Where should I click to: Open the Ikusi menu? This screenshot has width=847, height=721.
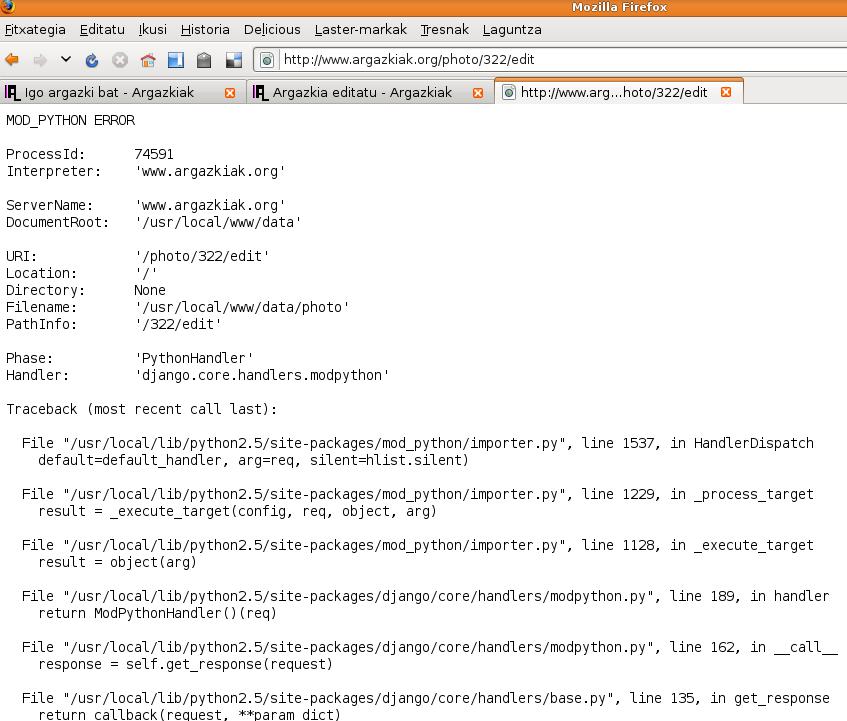pos(153,30)
